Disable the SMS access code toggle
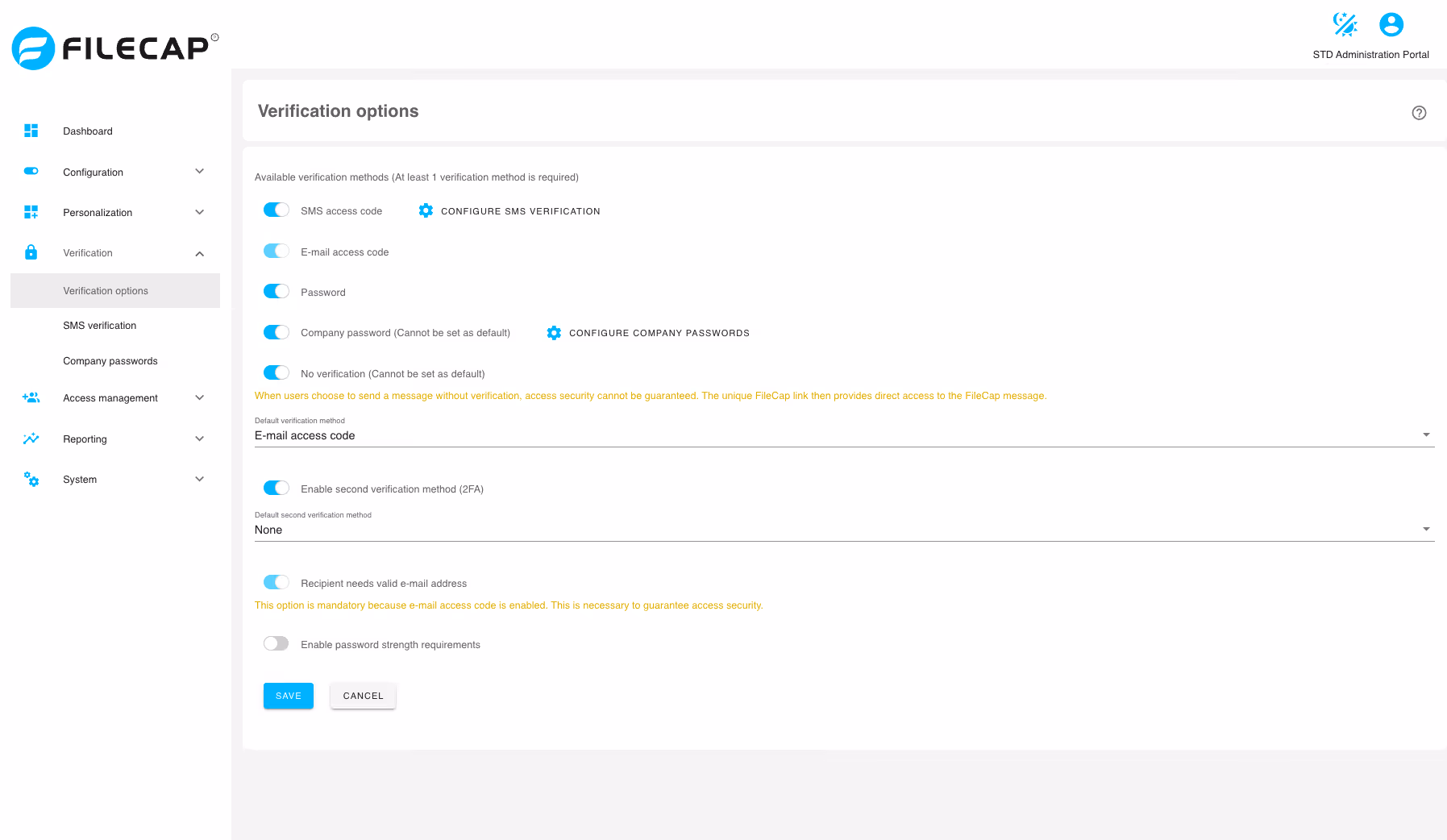This screenshot has width=1447, height=840. point(277,210)
